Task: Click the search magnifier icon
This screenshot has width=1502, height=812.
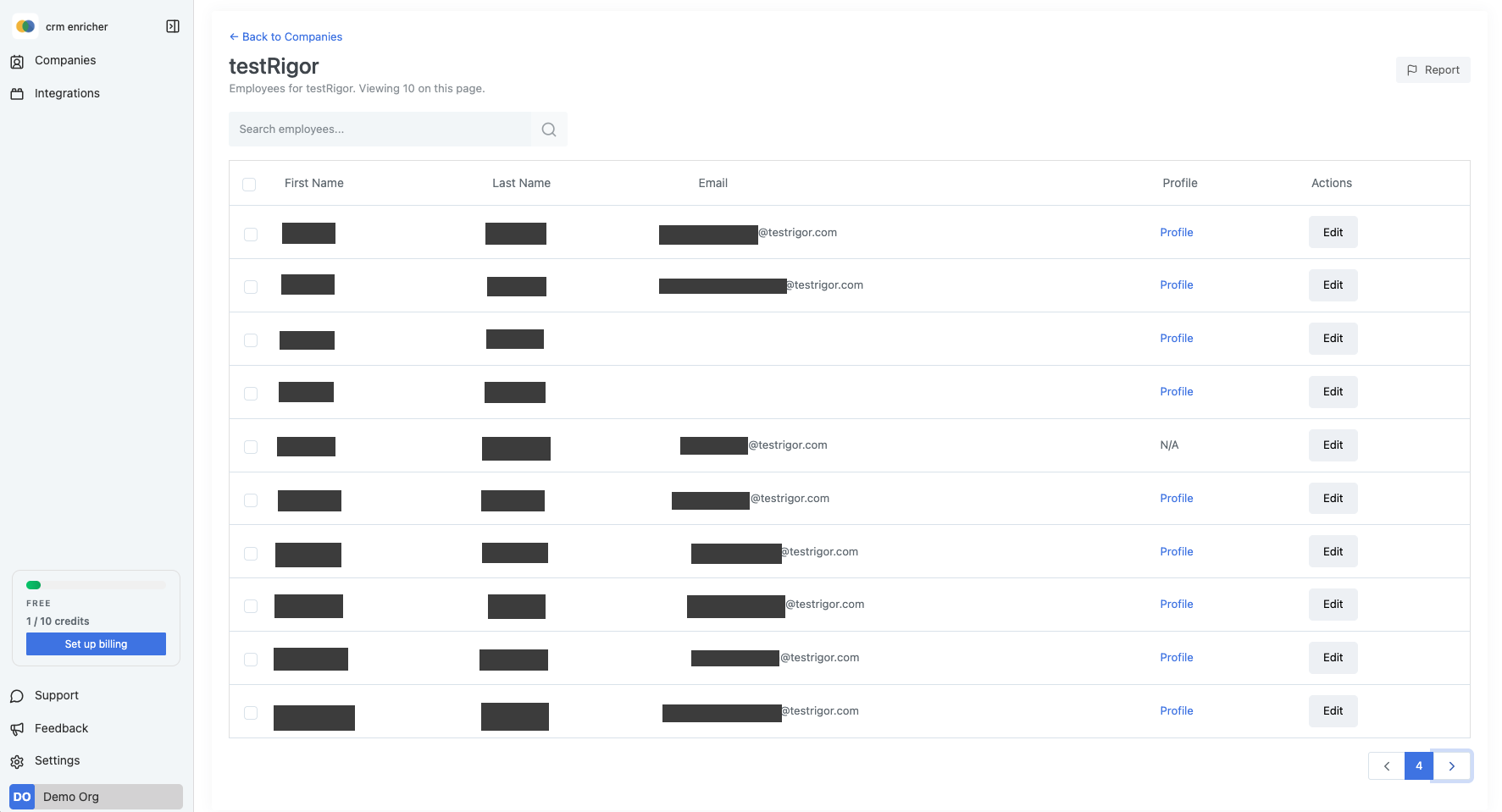Action: (x=549, y=130)
